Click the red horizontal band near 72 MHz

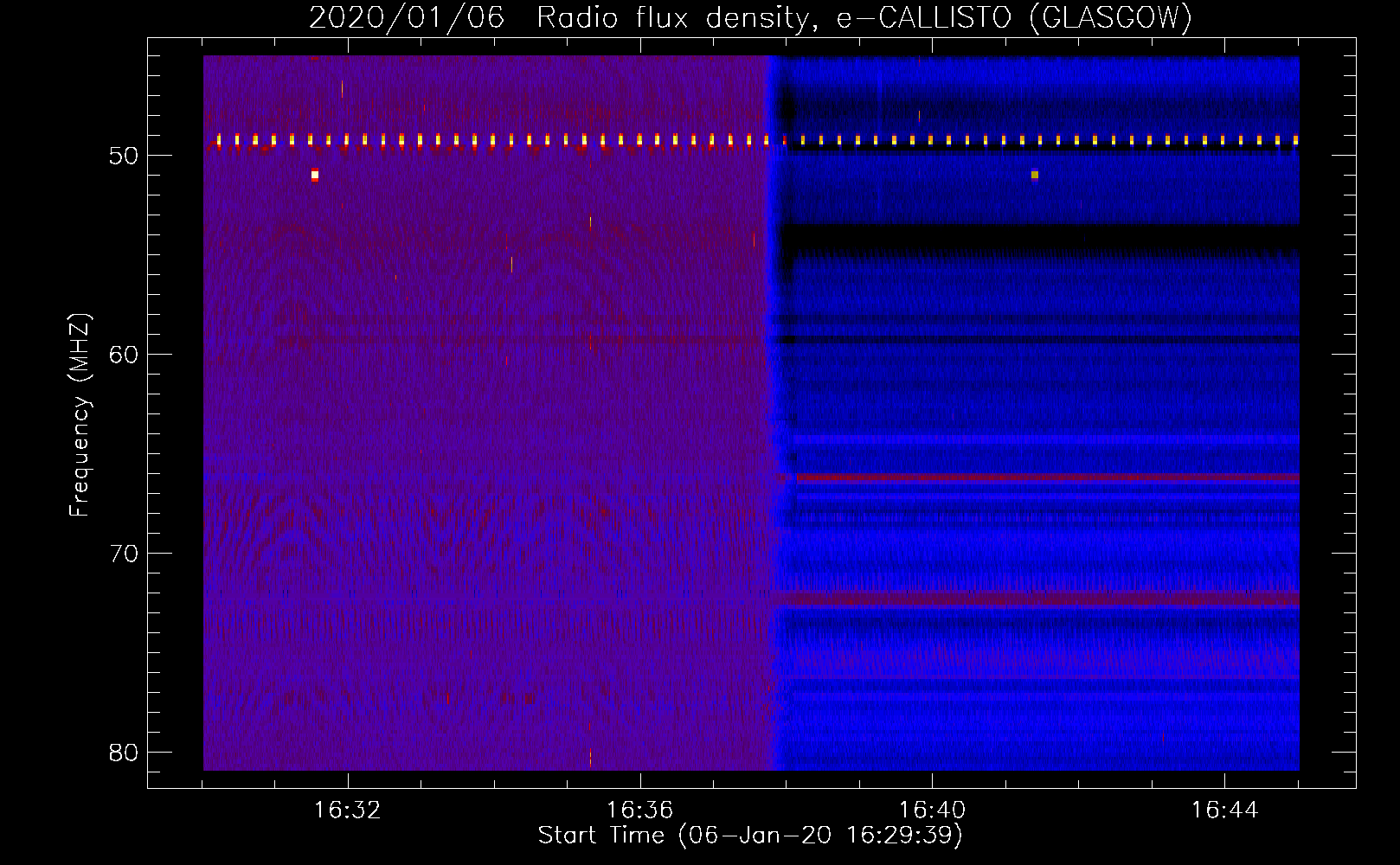tap(1039, 599)
